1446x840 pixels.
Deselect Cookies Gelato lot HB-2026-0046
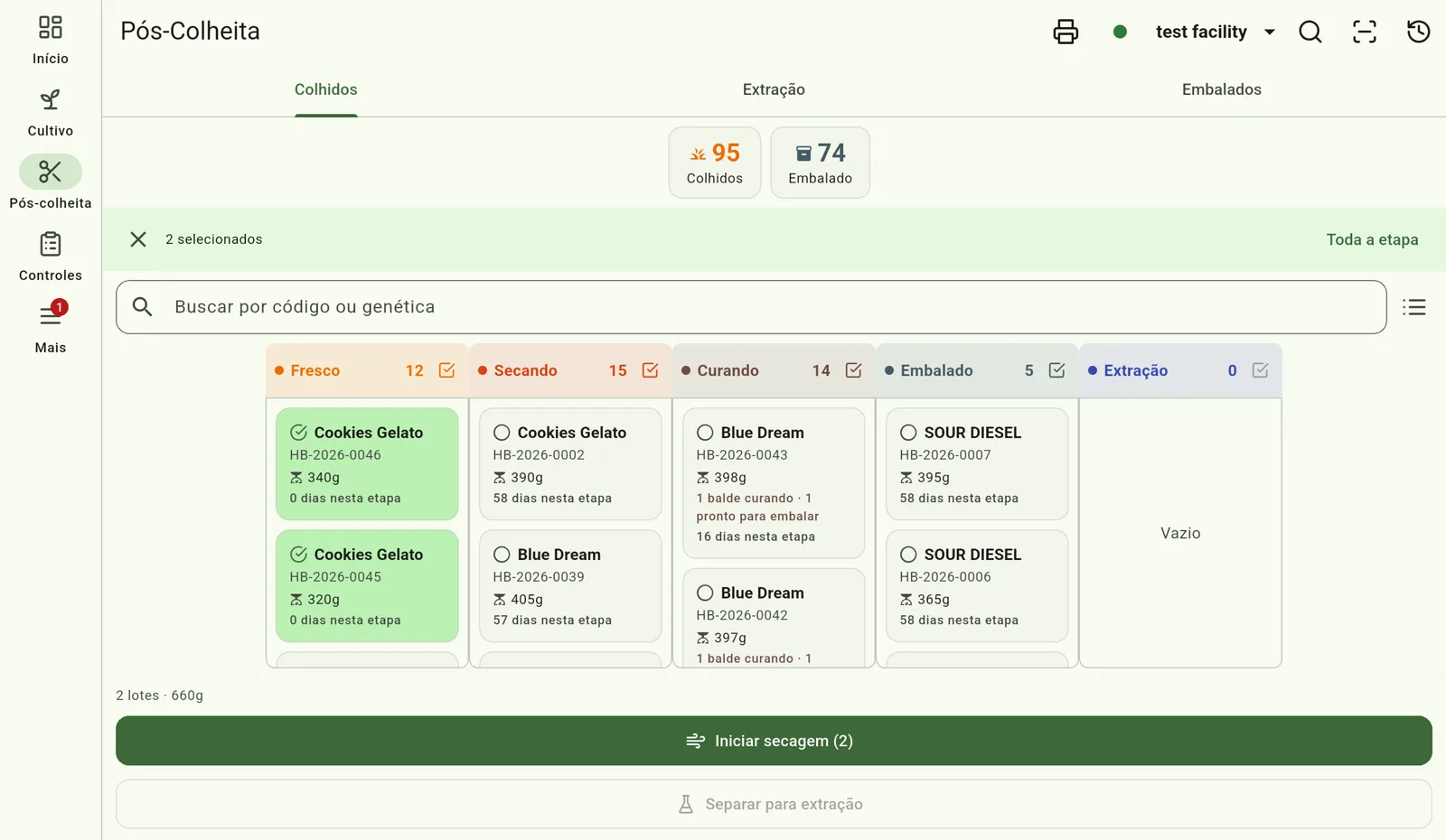click(367, 463)
